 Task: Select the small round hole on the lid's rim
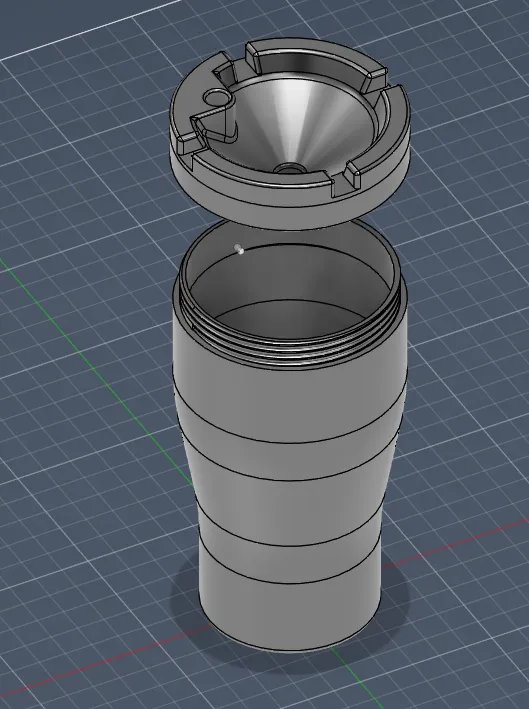tap(217, 98)
